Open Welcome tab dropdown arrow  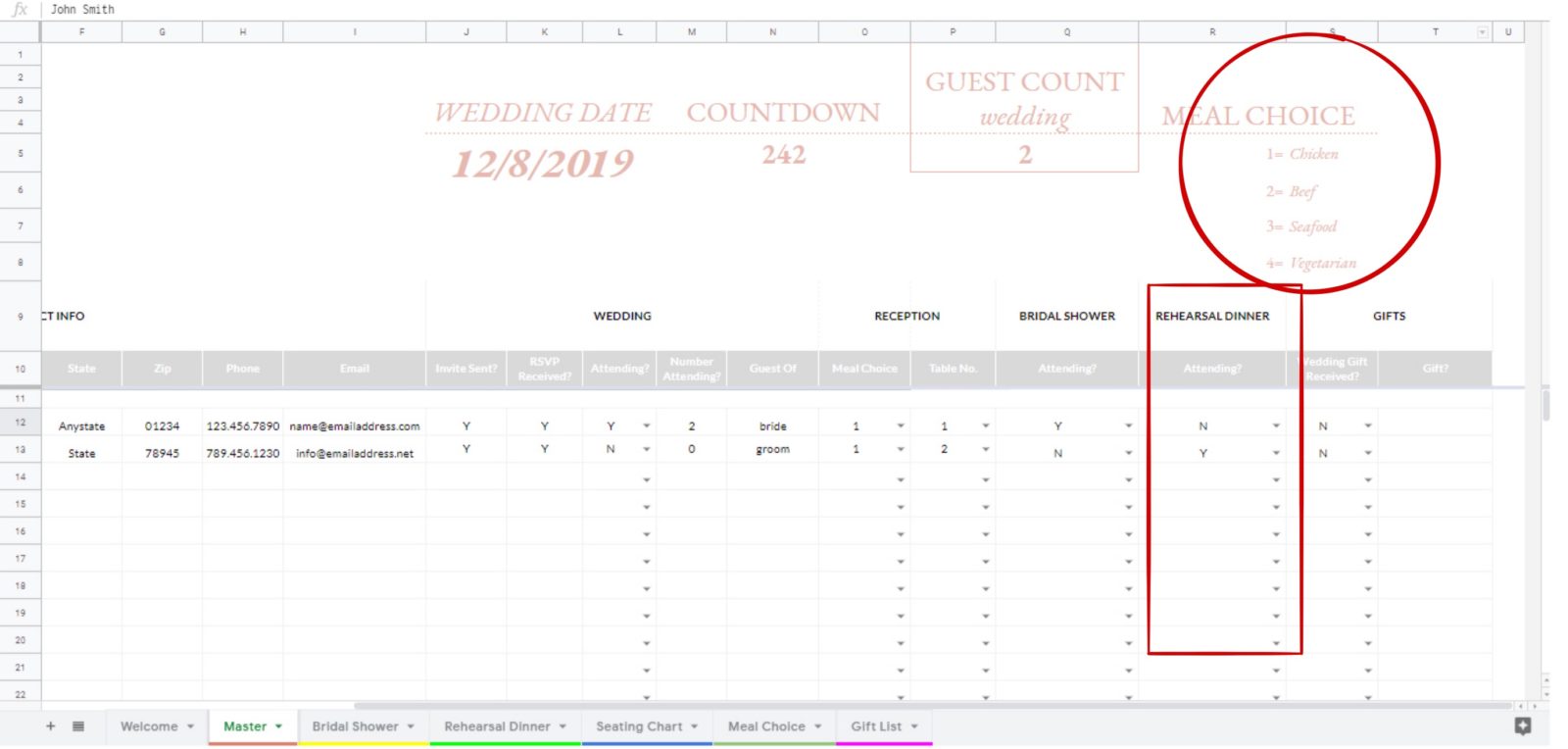coord(190,726)
